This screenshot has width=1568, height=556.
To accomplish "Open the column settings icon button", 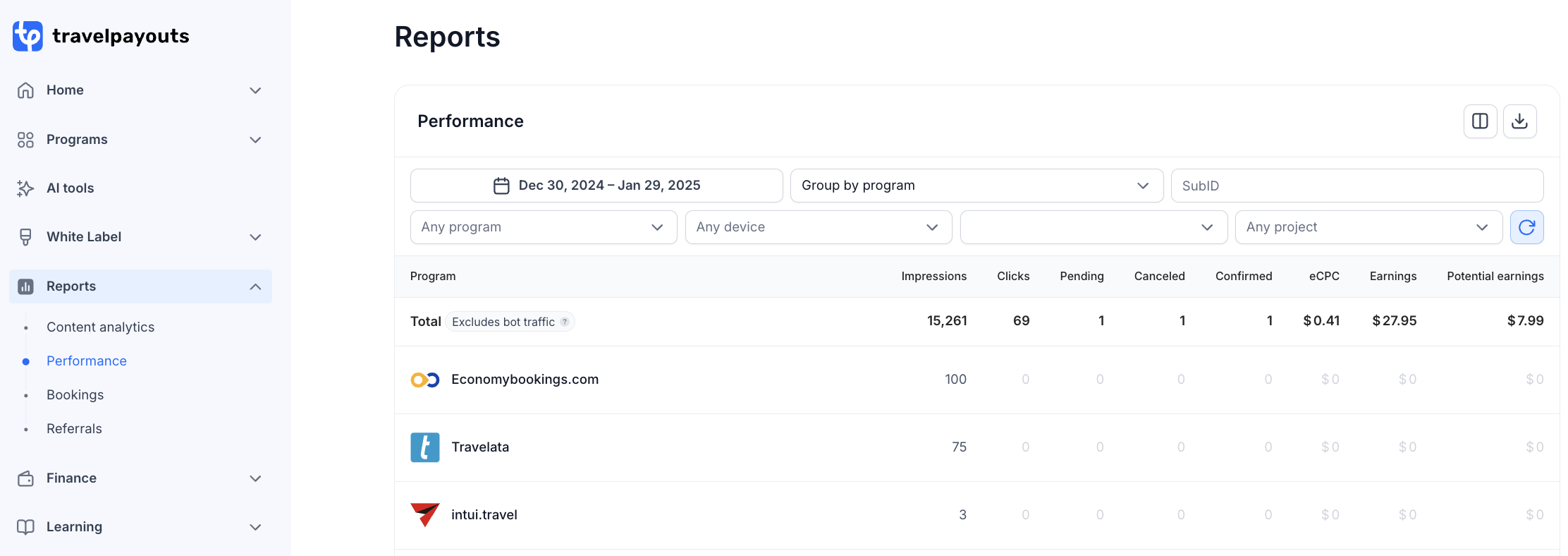I will tap(1480, 121).
